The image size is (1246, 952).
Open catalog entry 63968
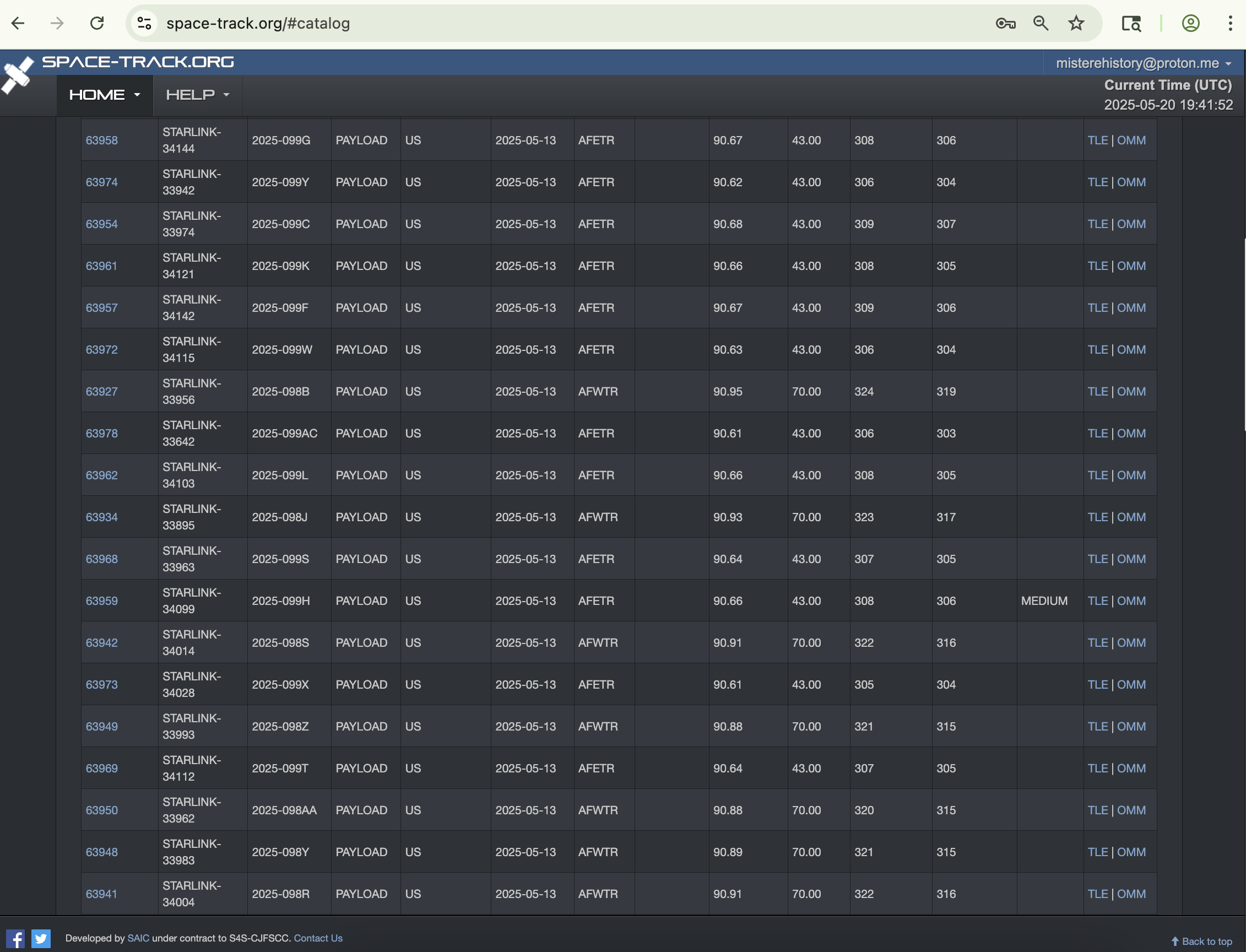(101, 560)
